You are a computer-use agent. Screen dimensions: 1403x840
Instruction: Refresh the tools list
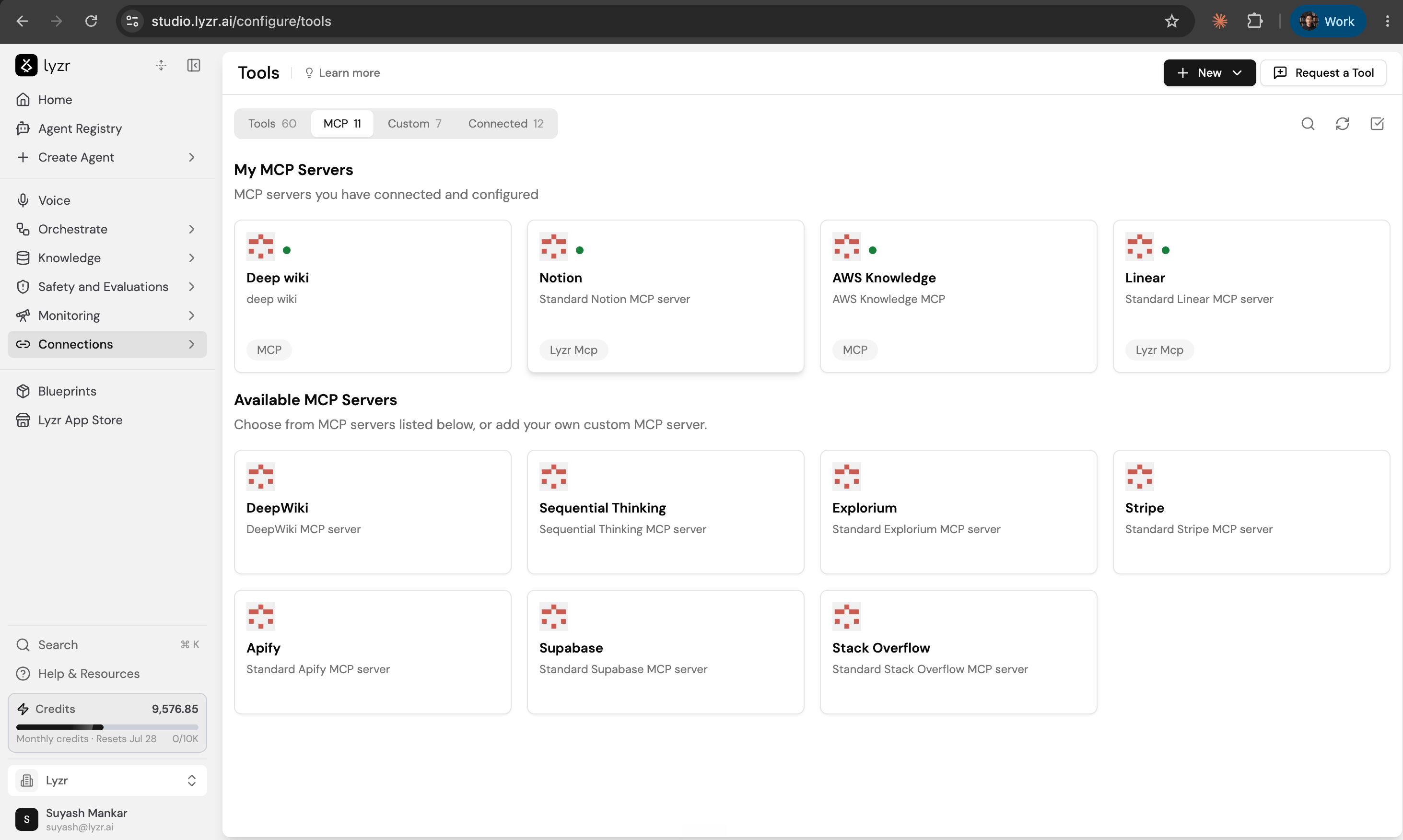1343,123
